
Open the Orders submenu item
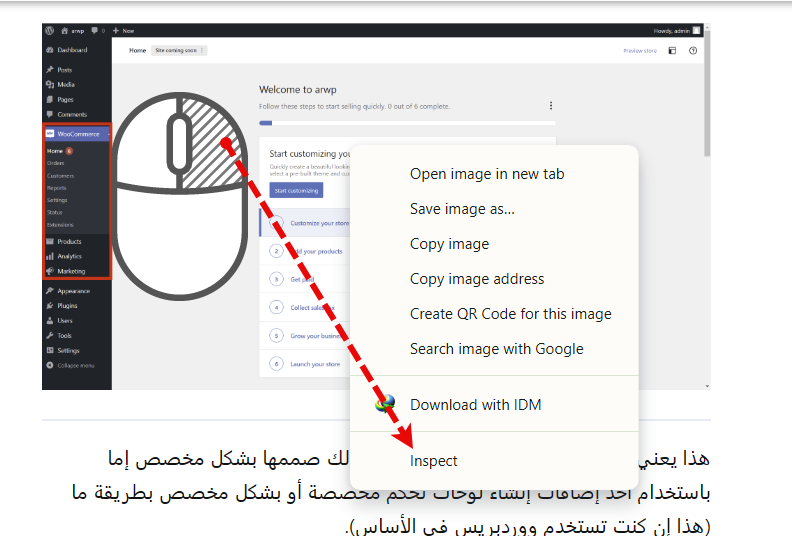coord(56,163)
